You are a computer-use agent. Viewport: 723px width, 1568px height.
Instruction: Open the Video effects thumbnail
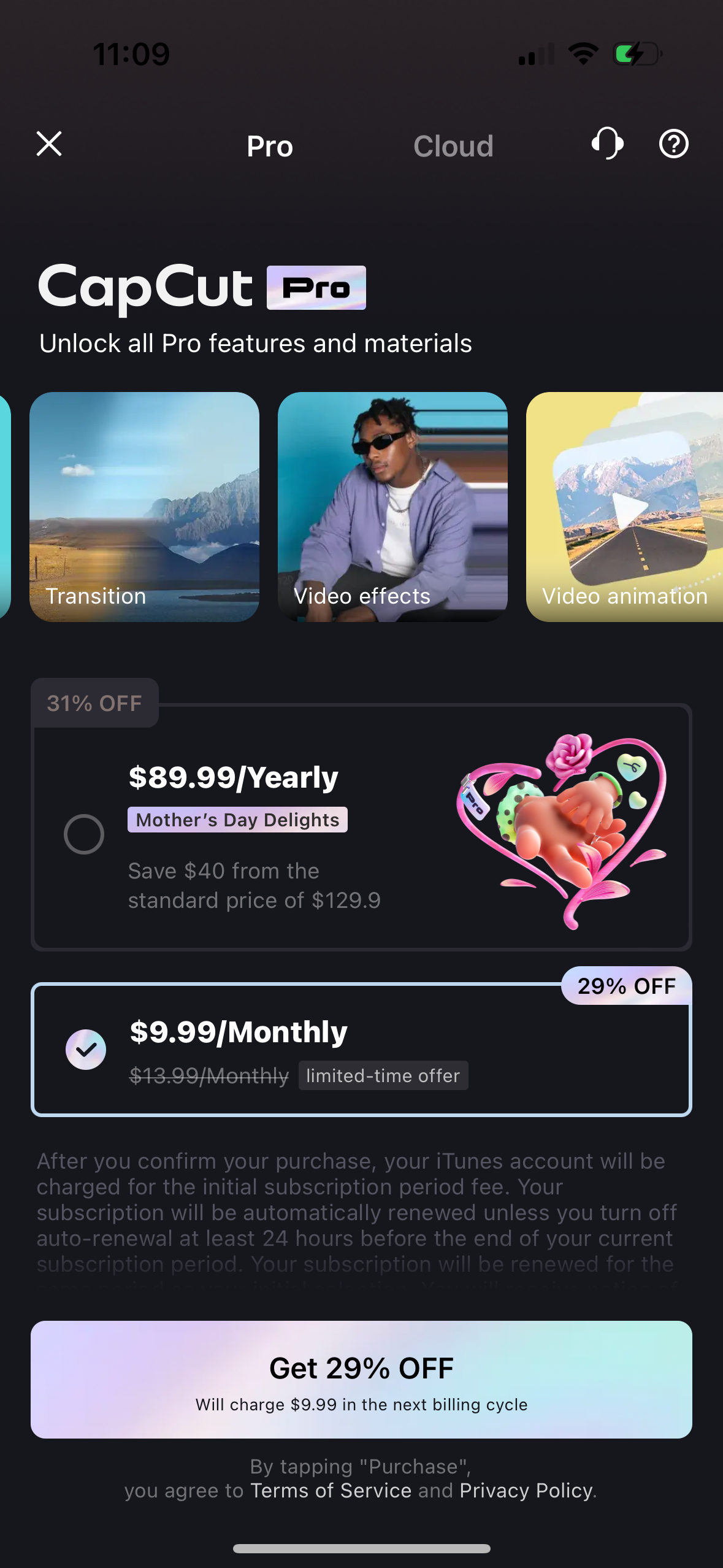coord(392,507)
